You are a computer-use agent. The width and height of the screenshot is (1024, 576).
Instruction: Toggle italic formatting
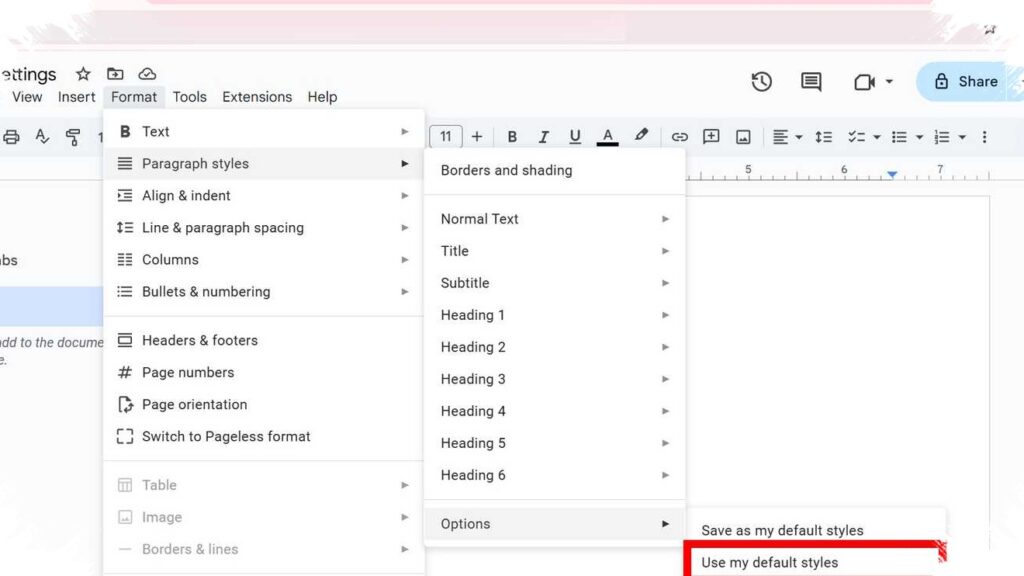tap(543, 136)
